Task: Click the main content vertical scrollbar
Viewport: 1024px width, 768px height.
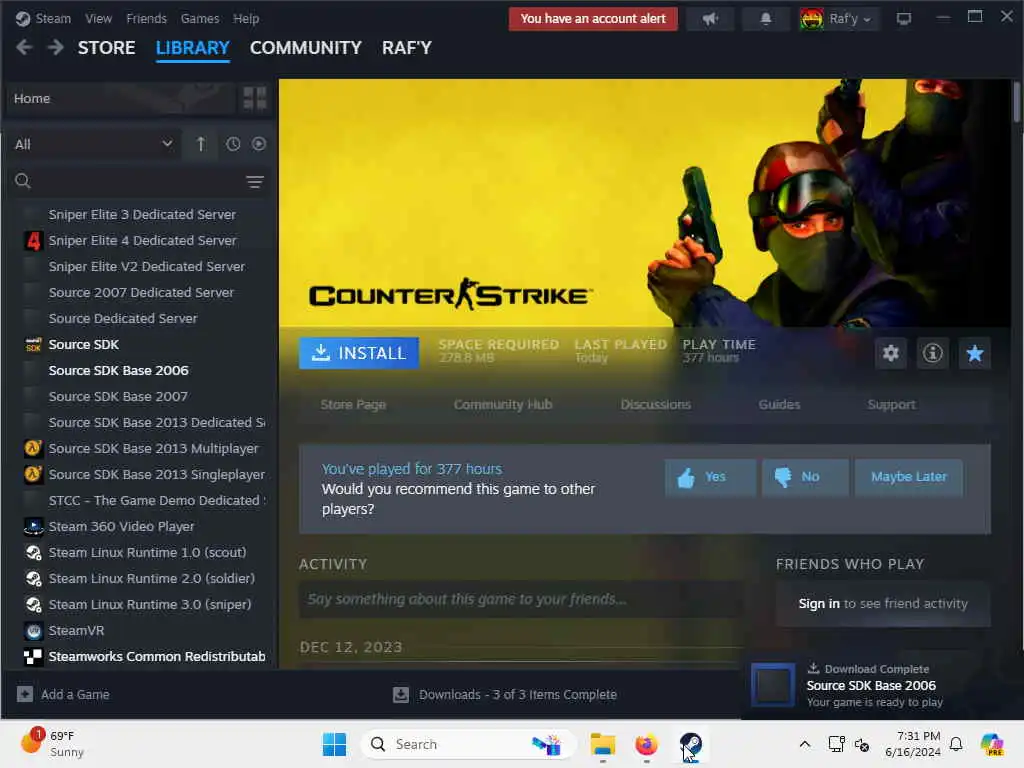Action: pos(1017,101)
